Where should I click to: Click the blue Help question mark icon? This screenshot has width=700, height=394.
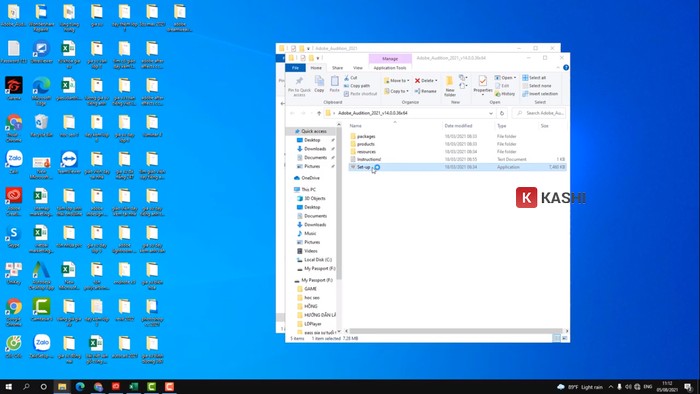(x=566, y=67)
